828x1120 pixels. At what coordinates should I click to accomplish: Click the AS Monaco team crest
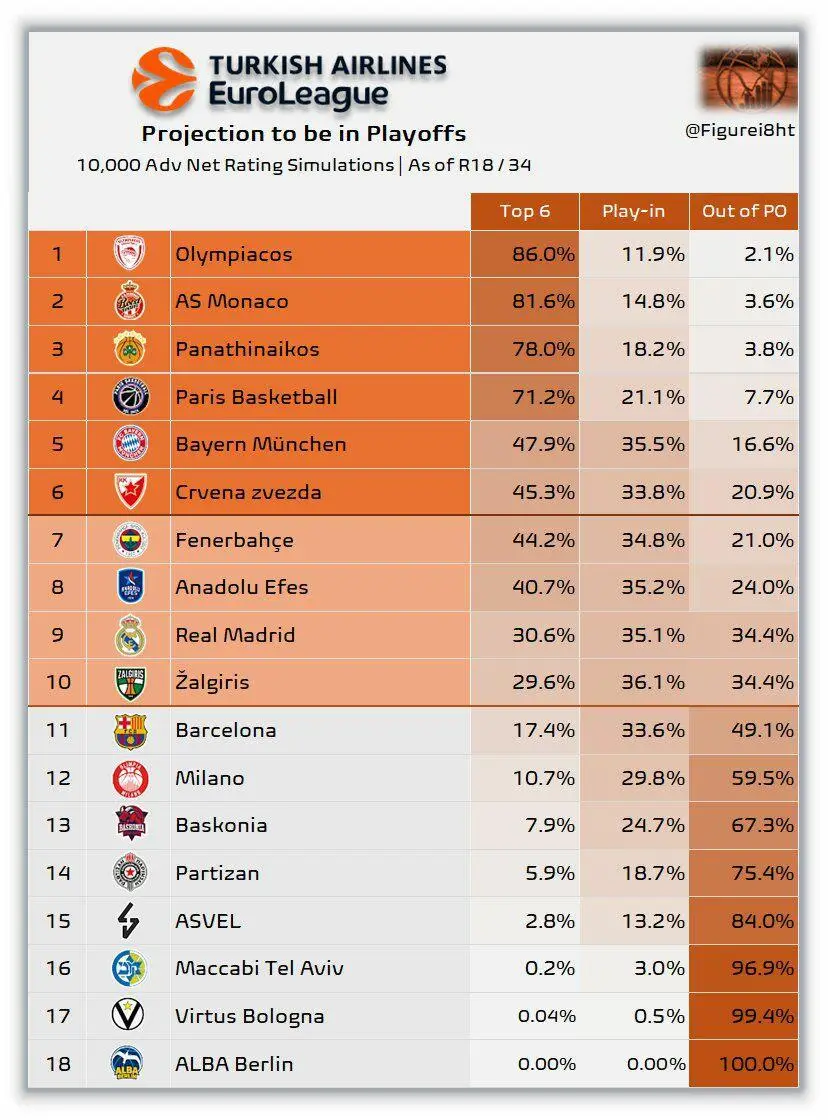pos(129,301)
